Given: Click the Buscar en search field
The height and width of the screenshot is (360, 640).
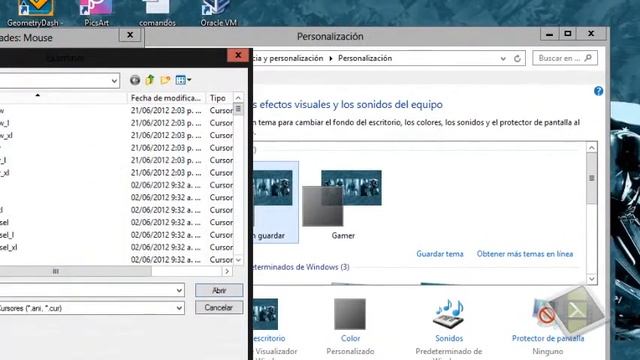Looking at the screenshot, I should click(x=565, y=58).
